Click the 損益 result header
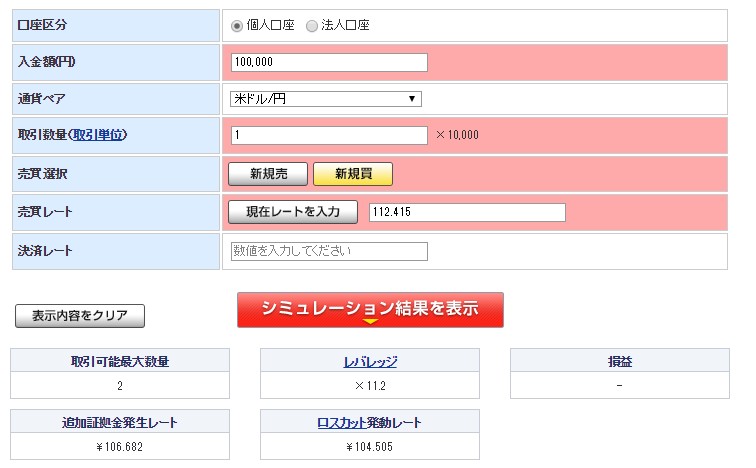 tap(620, 361)
